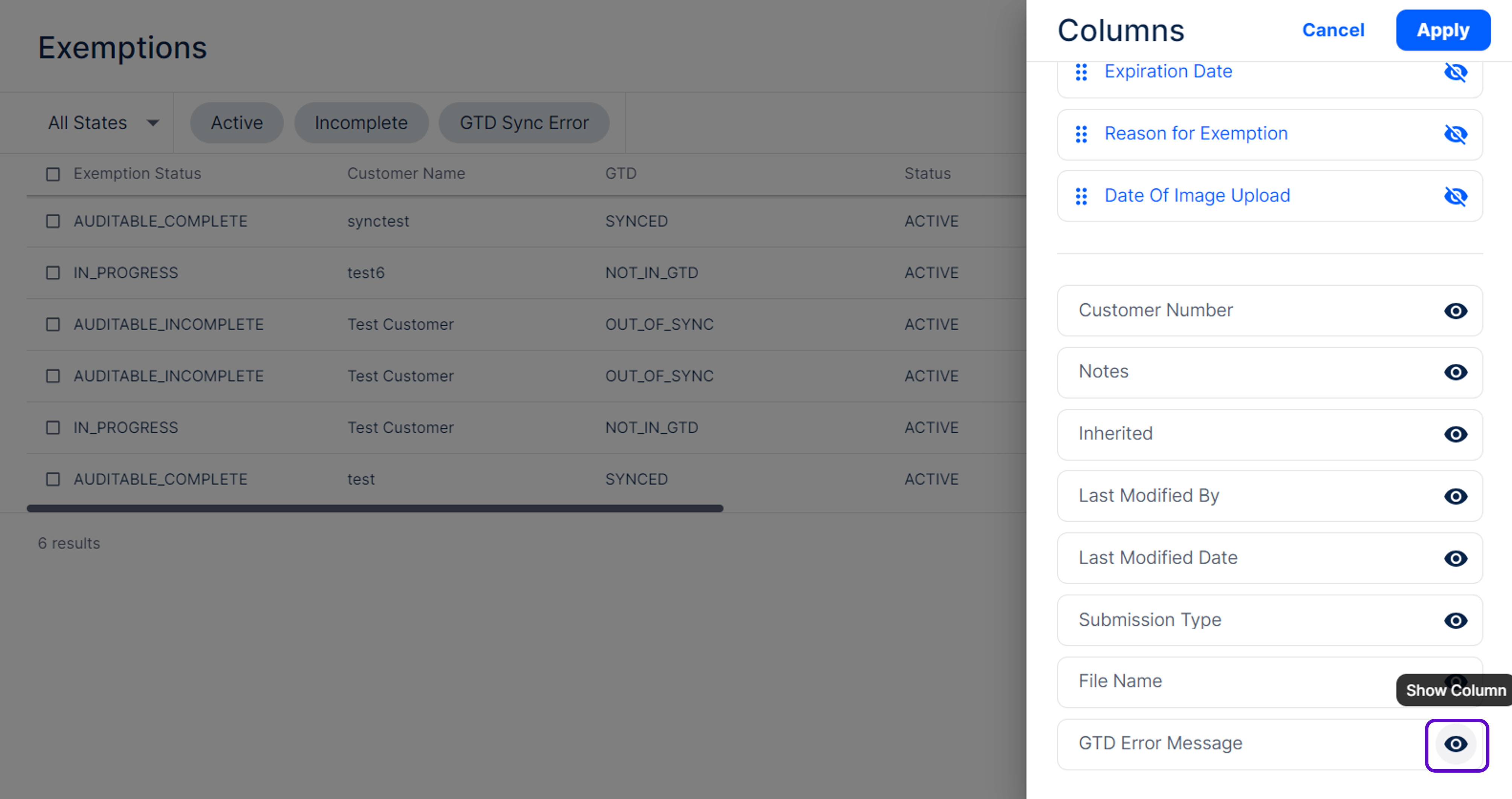The image size is (1512, 799).
Task: Toggle Date Of Image Upload eye icon
Action: pyautogui.click(x=1455, y=196)
